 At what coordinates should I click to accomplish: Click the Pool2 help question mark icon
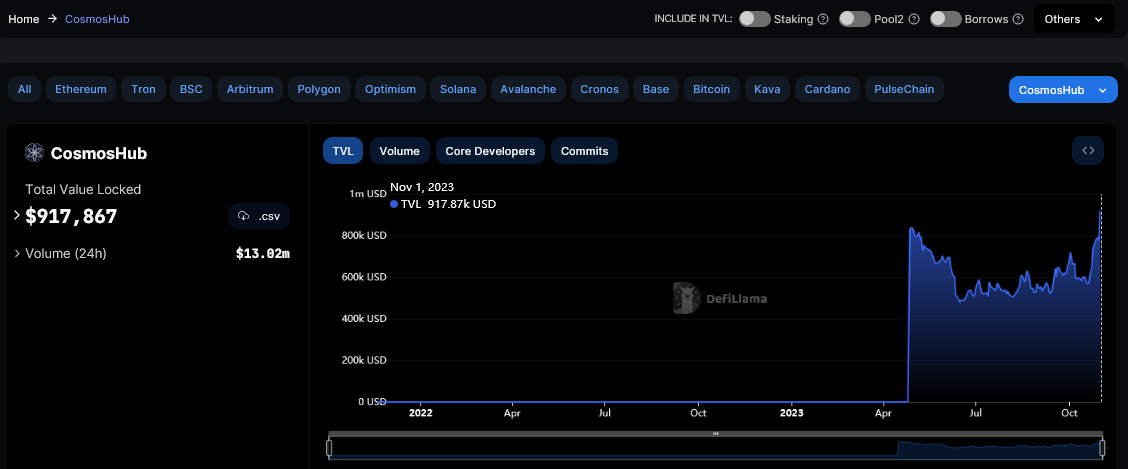click(913, 19)
